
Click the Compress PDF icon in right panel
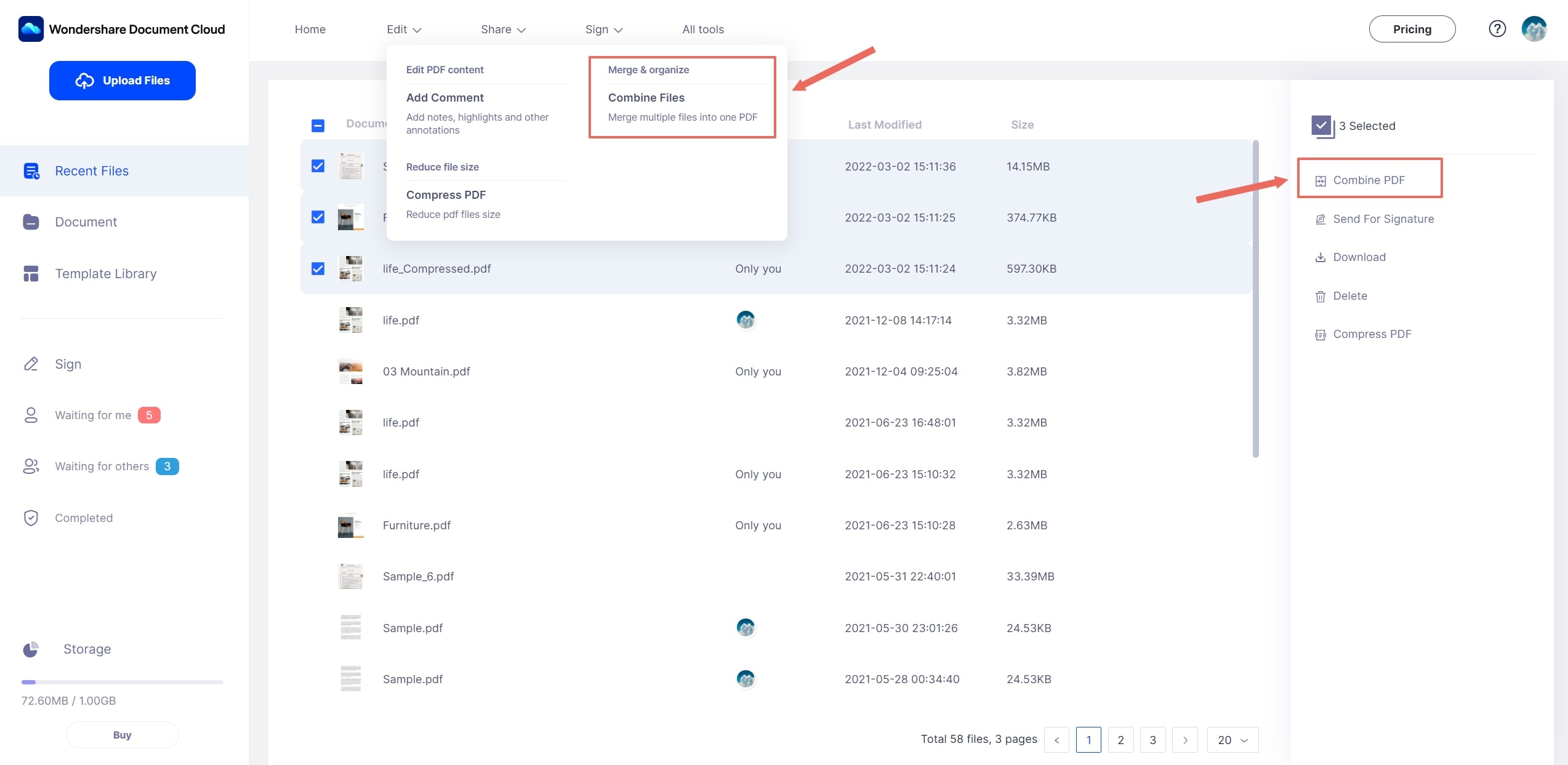pyautogui.click(x=1321, y=335)
